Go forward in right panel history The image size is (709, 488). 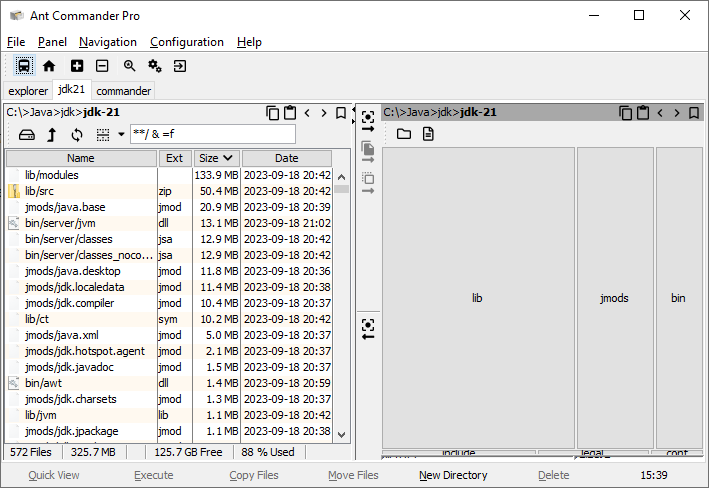676,113
